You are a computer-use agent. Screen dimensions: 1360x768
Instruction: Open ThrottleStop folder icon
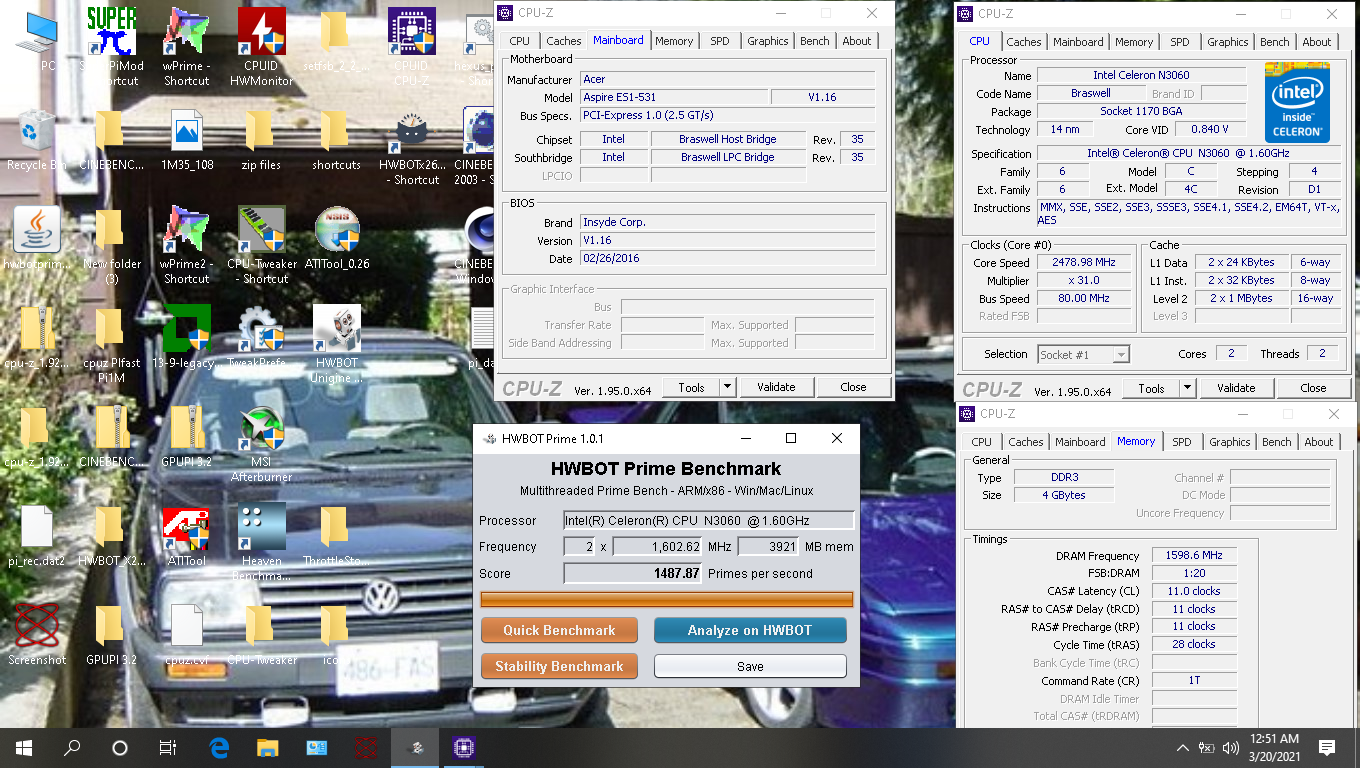[x=336, y=535]
